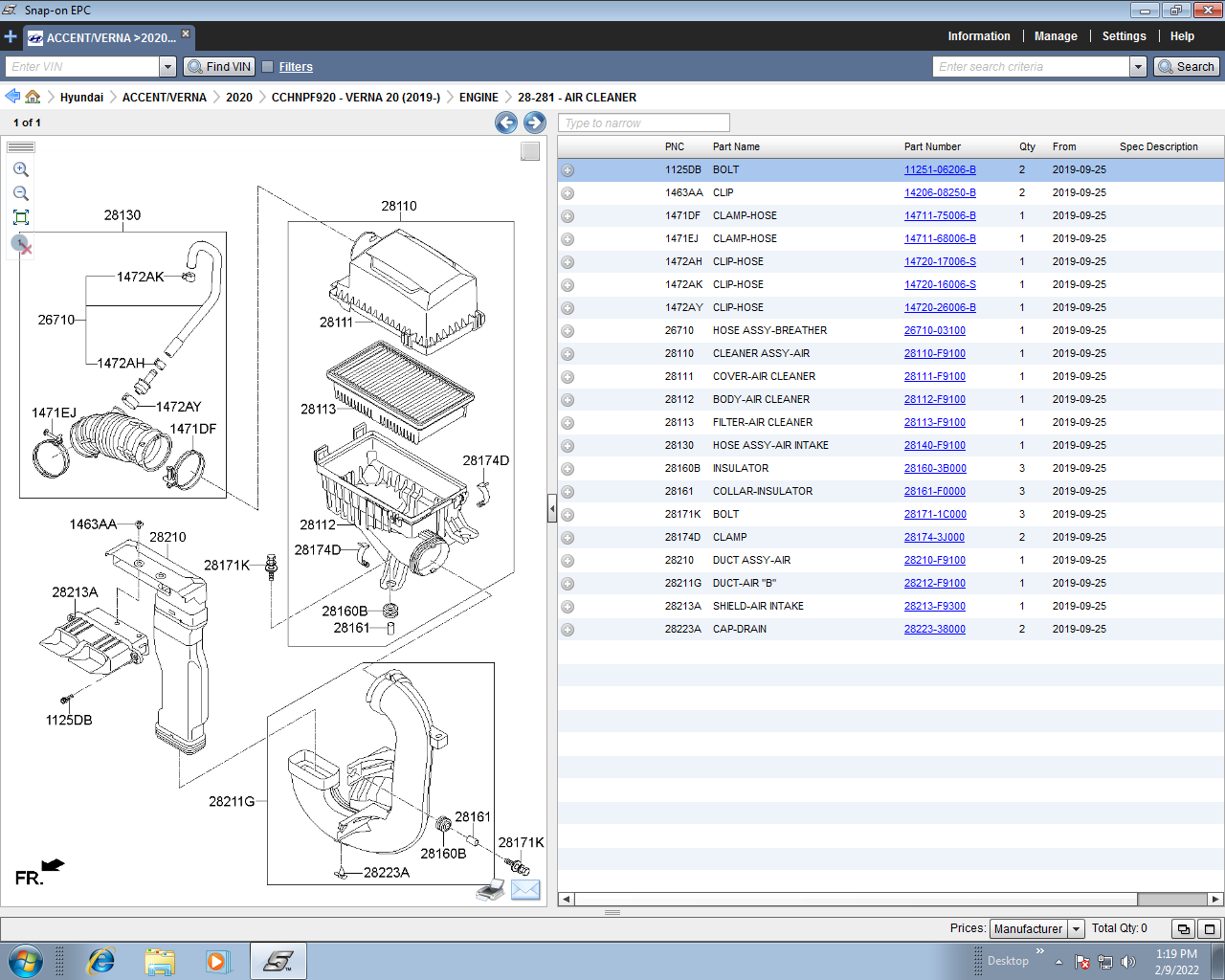Screen dimensions: 1225x980
Task: Open part number 28223-38000 link
Action: [935, 629]
